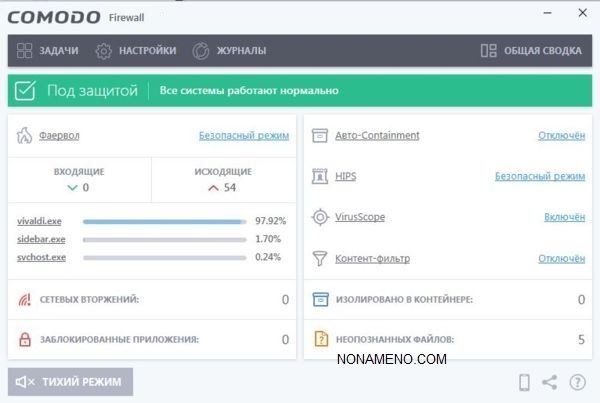
Task: Open the Задачи menu
Action: (x=48, y=50)
